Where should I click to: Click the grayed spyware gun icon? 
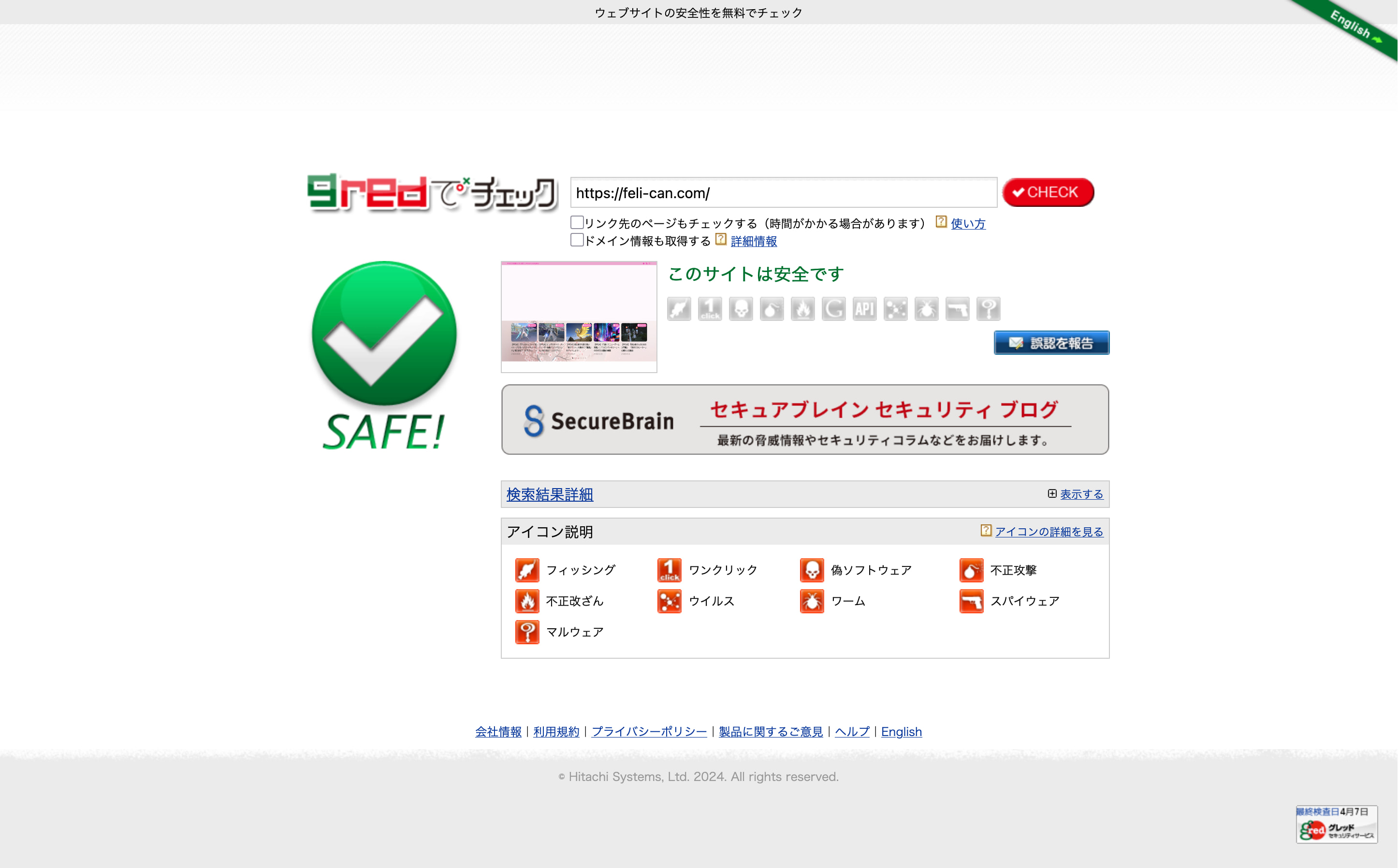pyautogui.click(x=957, y=309)
